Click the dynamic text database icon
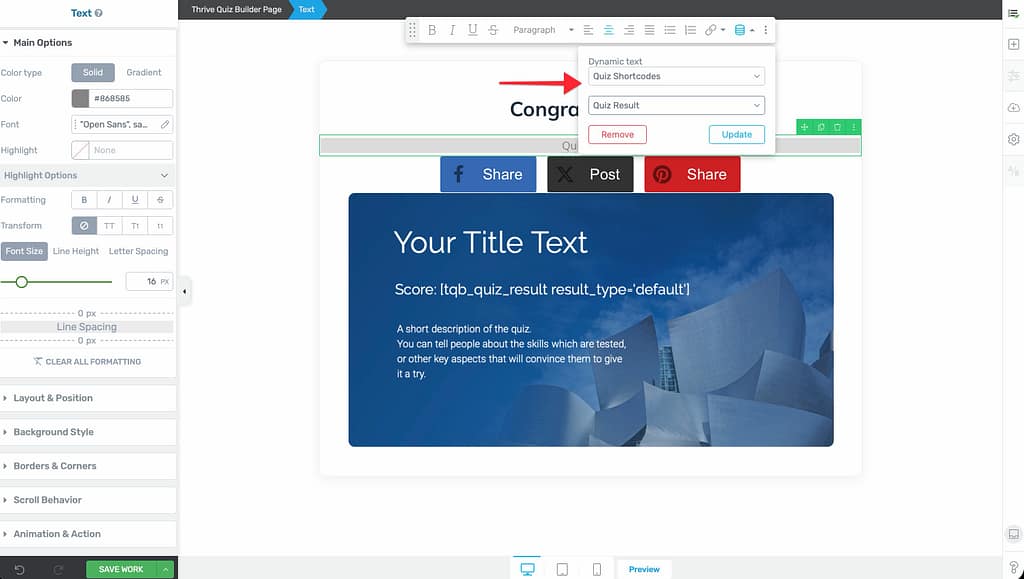 tap(740, 30)
